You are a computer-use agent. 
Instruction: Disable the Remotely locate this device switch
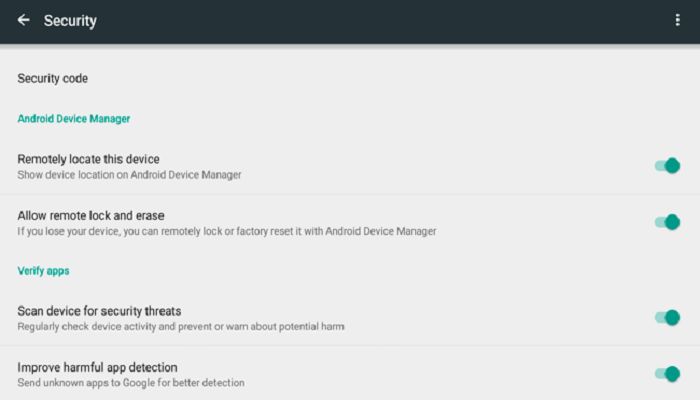667,166
